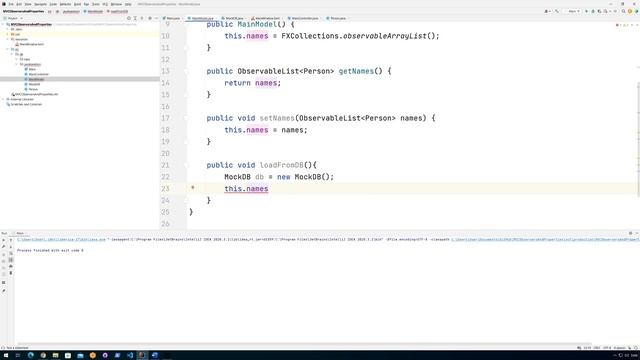Click the error lightbulb on line 23
Viewport: 640px width, 360px height.
point(193,188)
